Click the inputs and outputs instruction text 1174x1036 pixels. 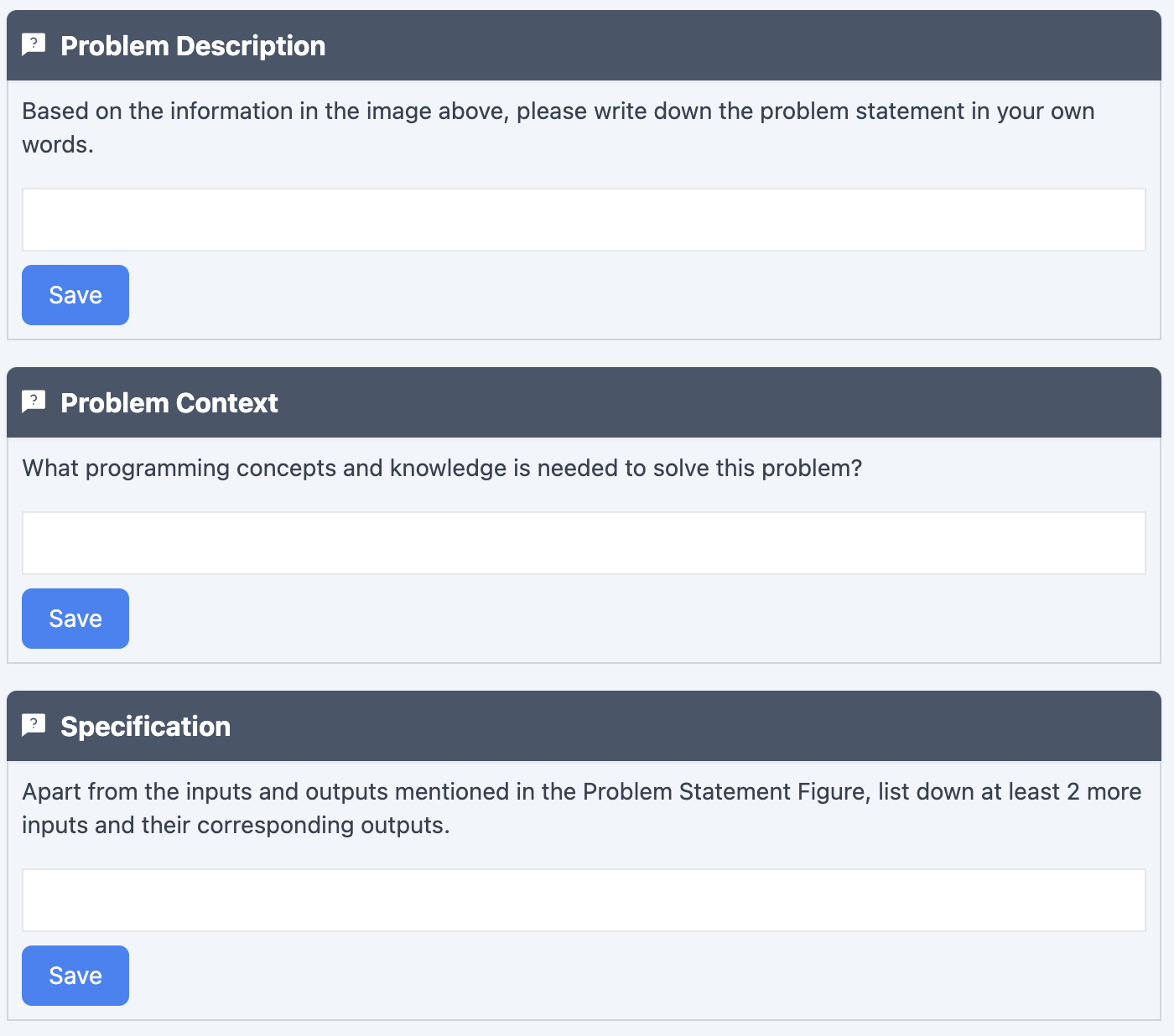pyautogui.click(x=581, y=807)
